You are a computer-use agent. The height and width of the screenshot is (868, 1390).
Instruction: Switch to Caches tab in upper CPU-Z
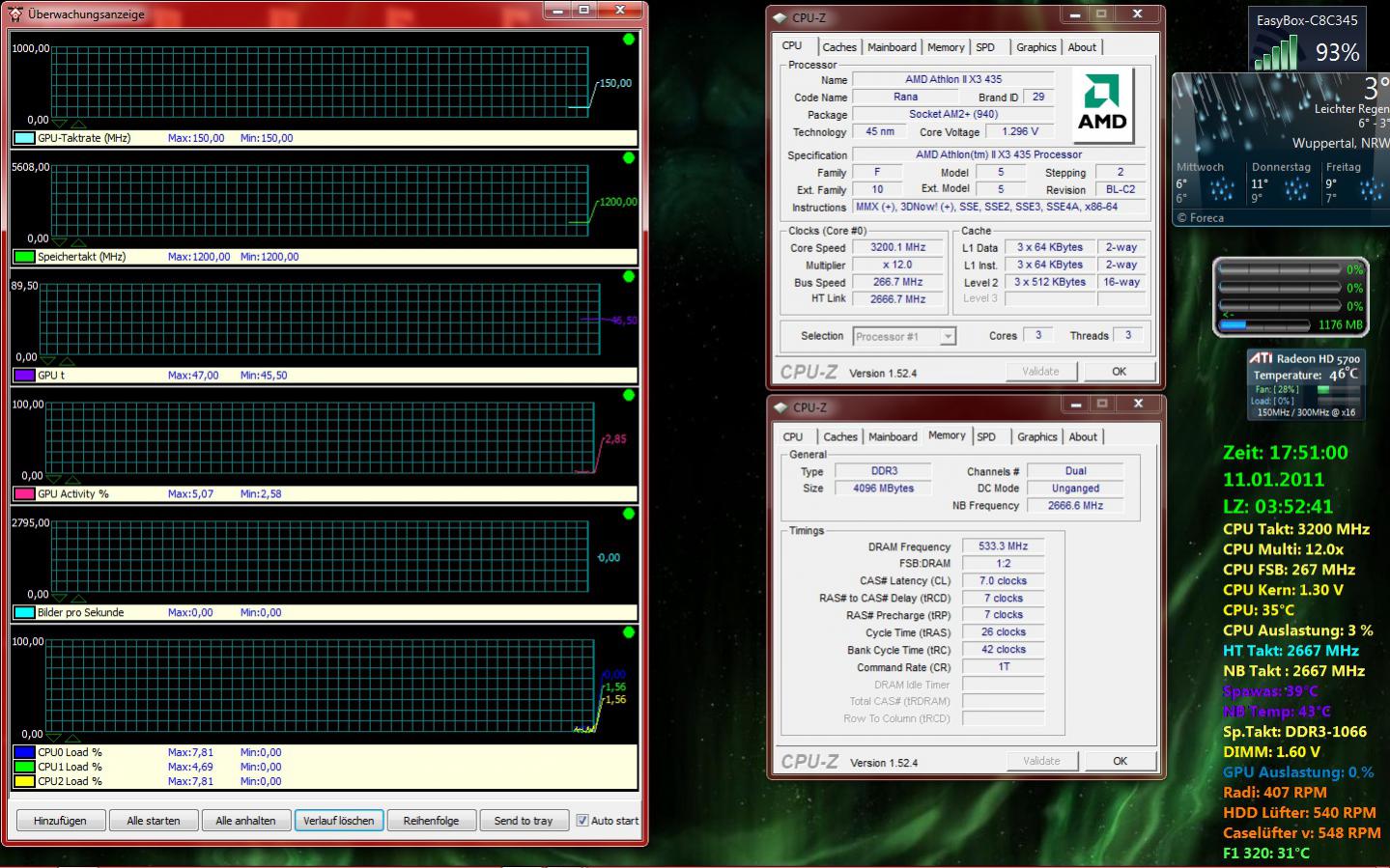tap(839, 47)
